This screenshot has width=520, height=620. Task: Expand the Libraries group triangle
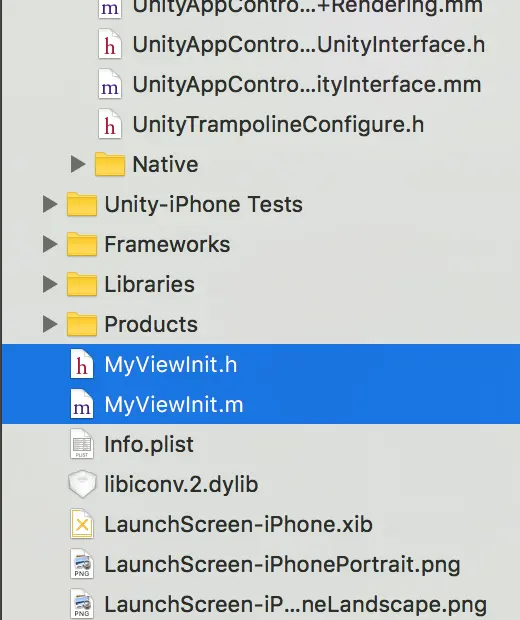[50, 284]
